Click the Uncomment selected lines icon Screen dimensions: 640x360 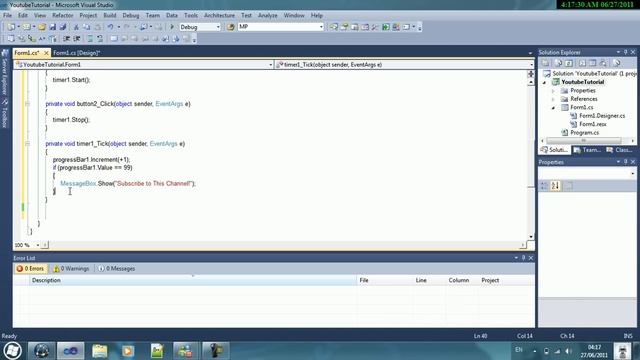100,39
